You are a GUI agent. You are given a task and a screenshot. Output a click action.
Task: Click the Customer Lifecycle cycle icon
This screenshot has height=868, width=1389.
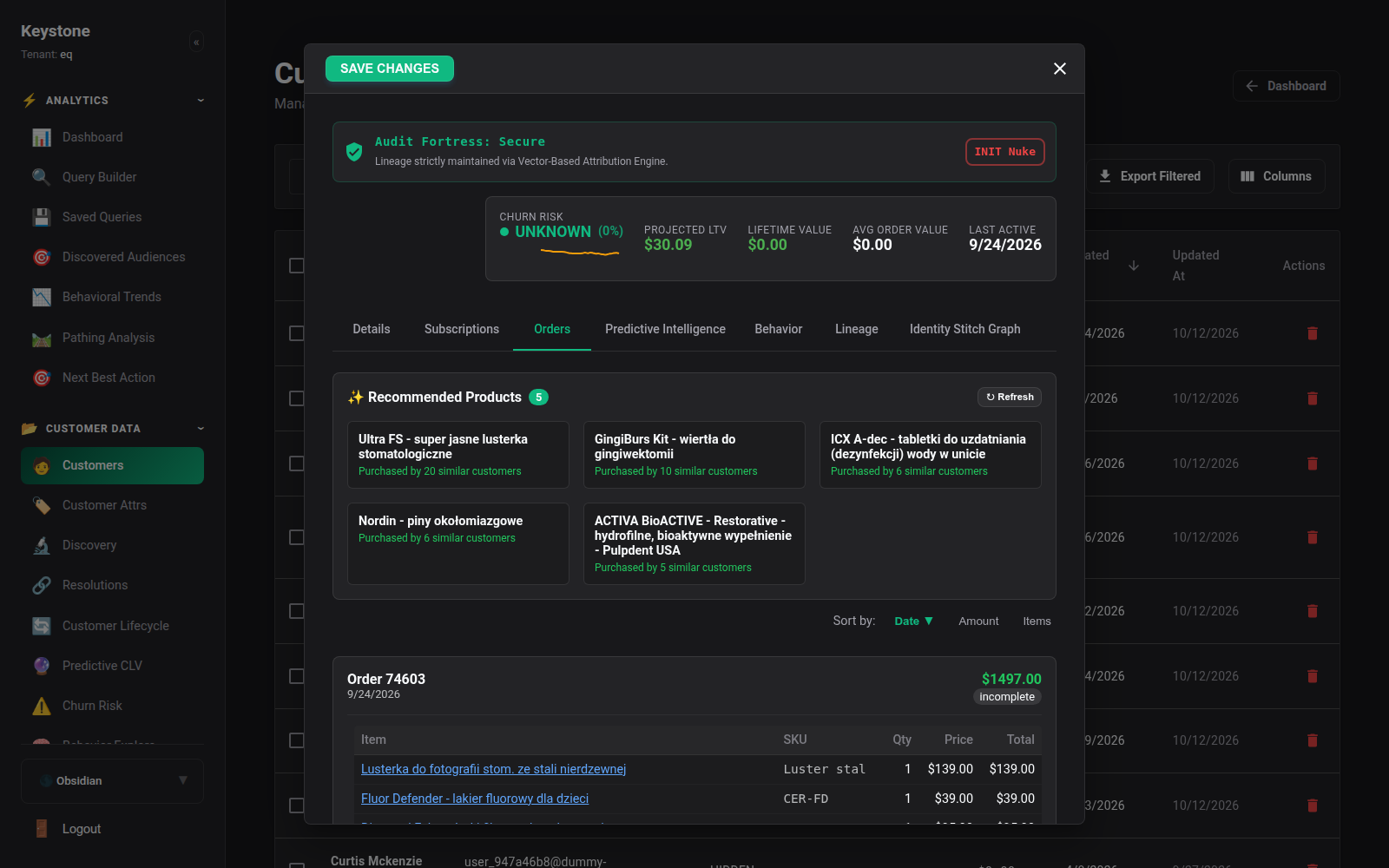click(42, 626)
